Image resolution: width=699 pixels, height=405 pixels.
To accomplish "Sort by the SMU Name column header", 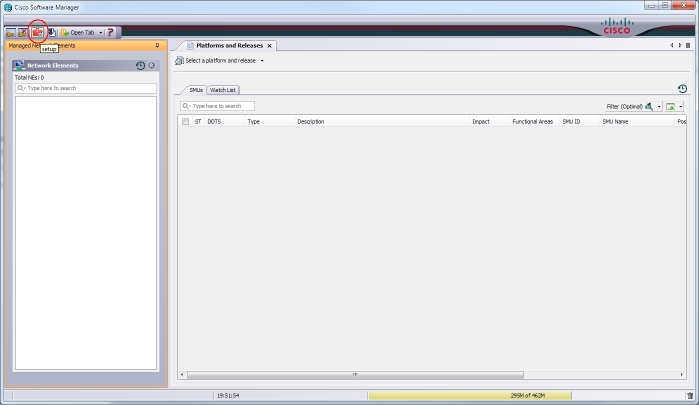I will [x=637, y=121].
